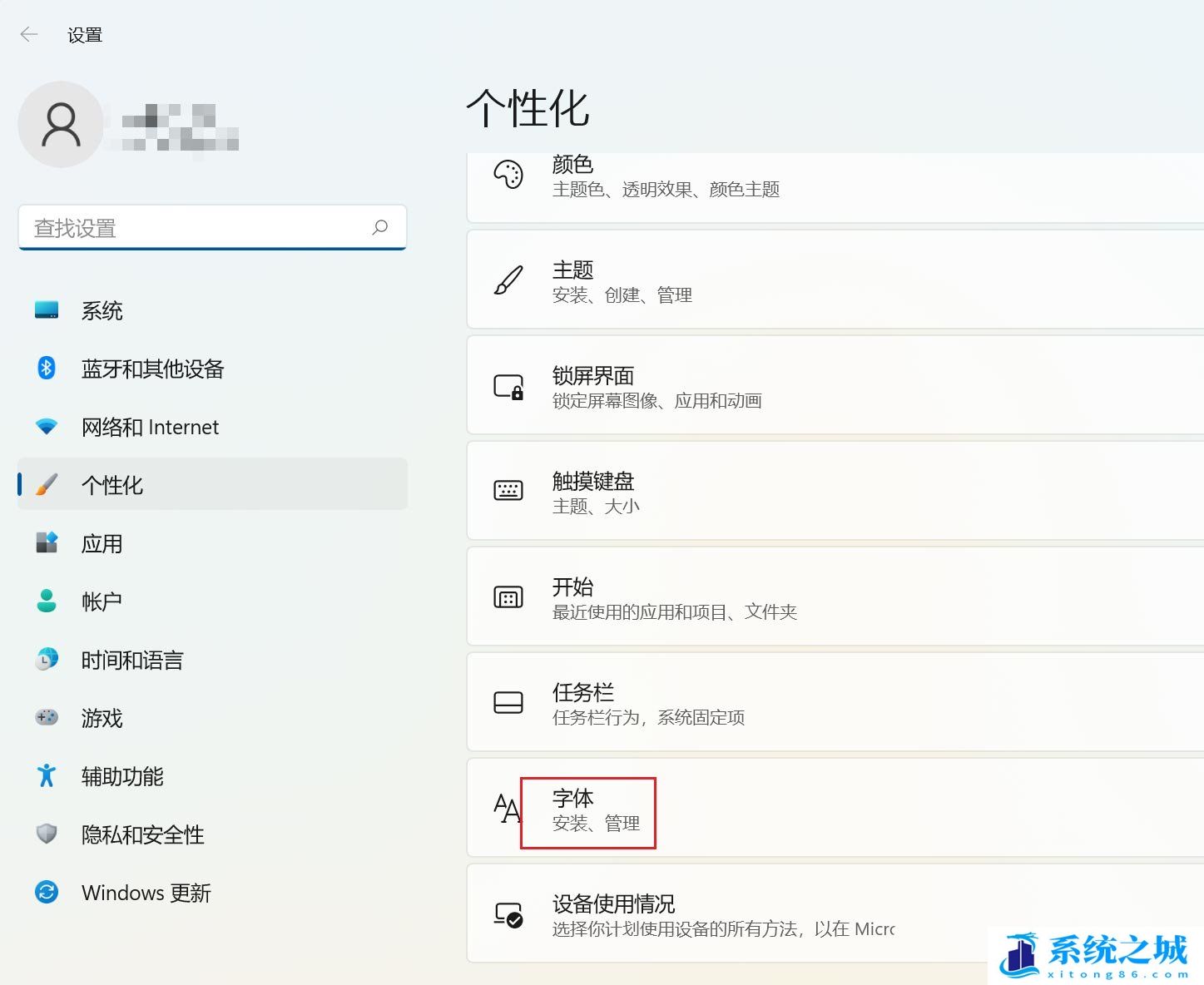Click the lock screen icon
Viewport: 1204px width, 985px height.
click(508, 387)
